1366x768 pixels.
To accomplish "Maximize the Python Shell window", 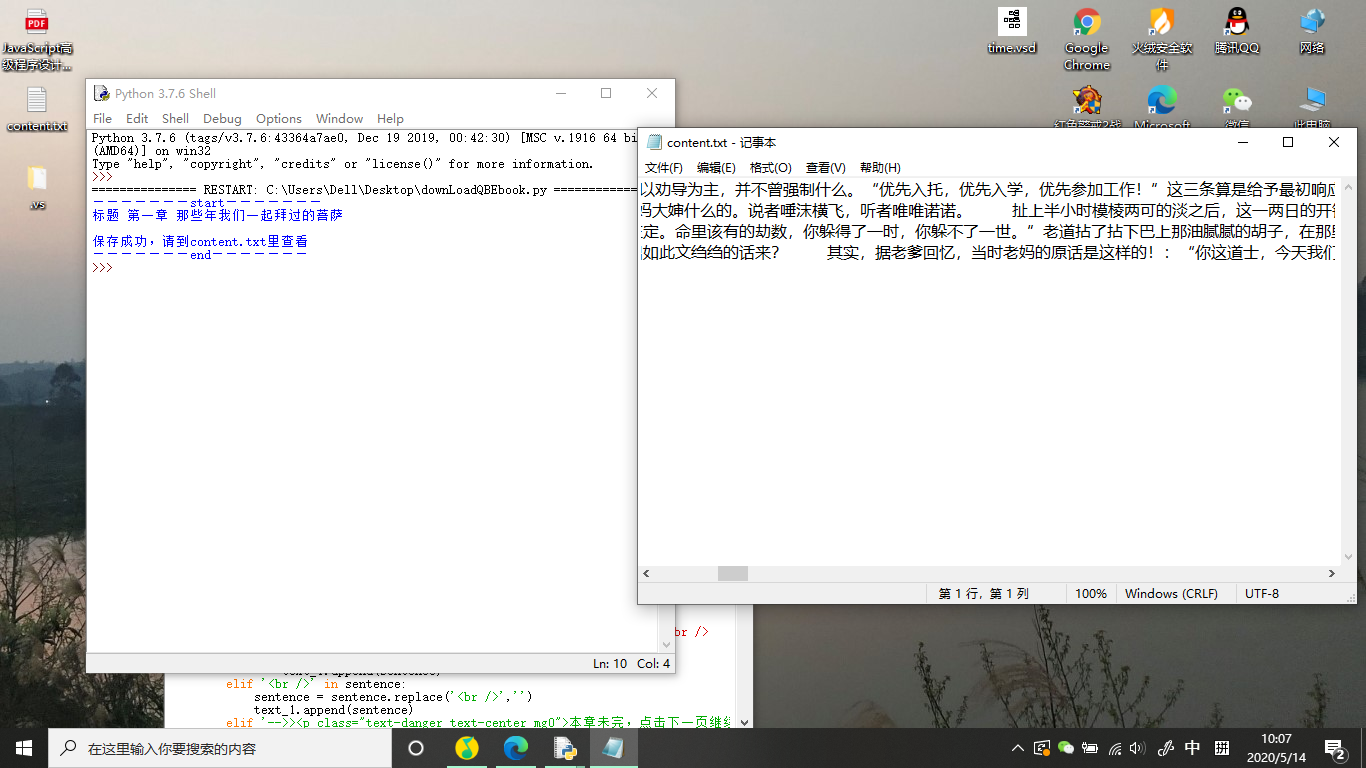I will (606, 93).
